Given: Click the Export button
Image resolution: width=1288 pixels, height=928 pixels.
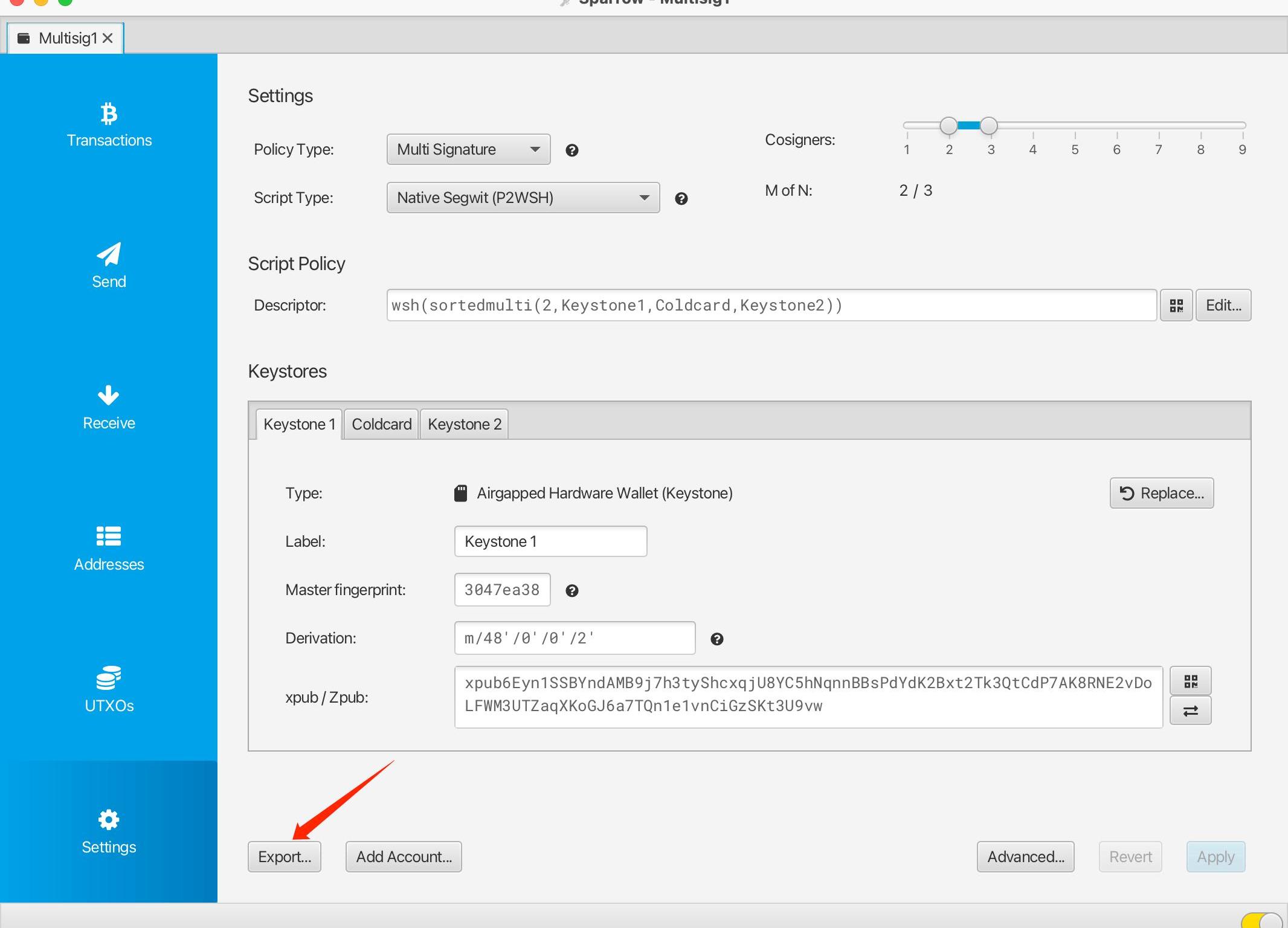Looking at the screenshot, I should tap(284, 857).
